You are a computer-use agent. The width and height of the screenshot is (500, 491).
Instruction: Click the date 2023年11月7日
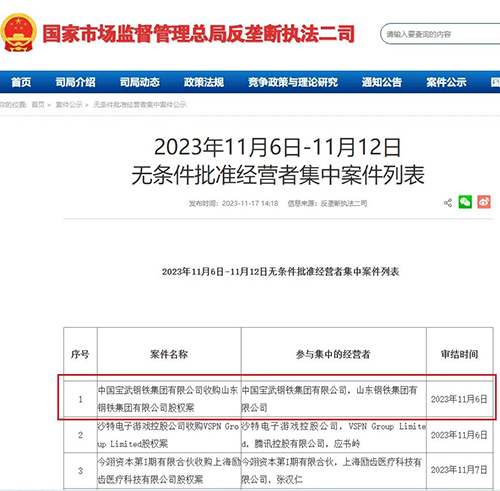pyautogui.click(x=459, y=470)
